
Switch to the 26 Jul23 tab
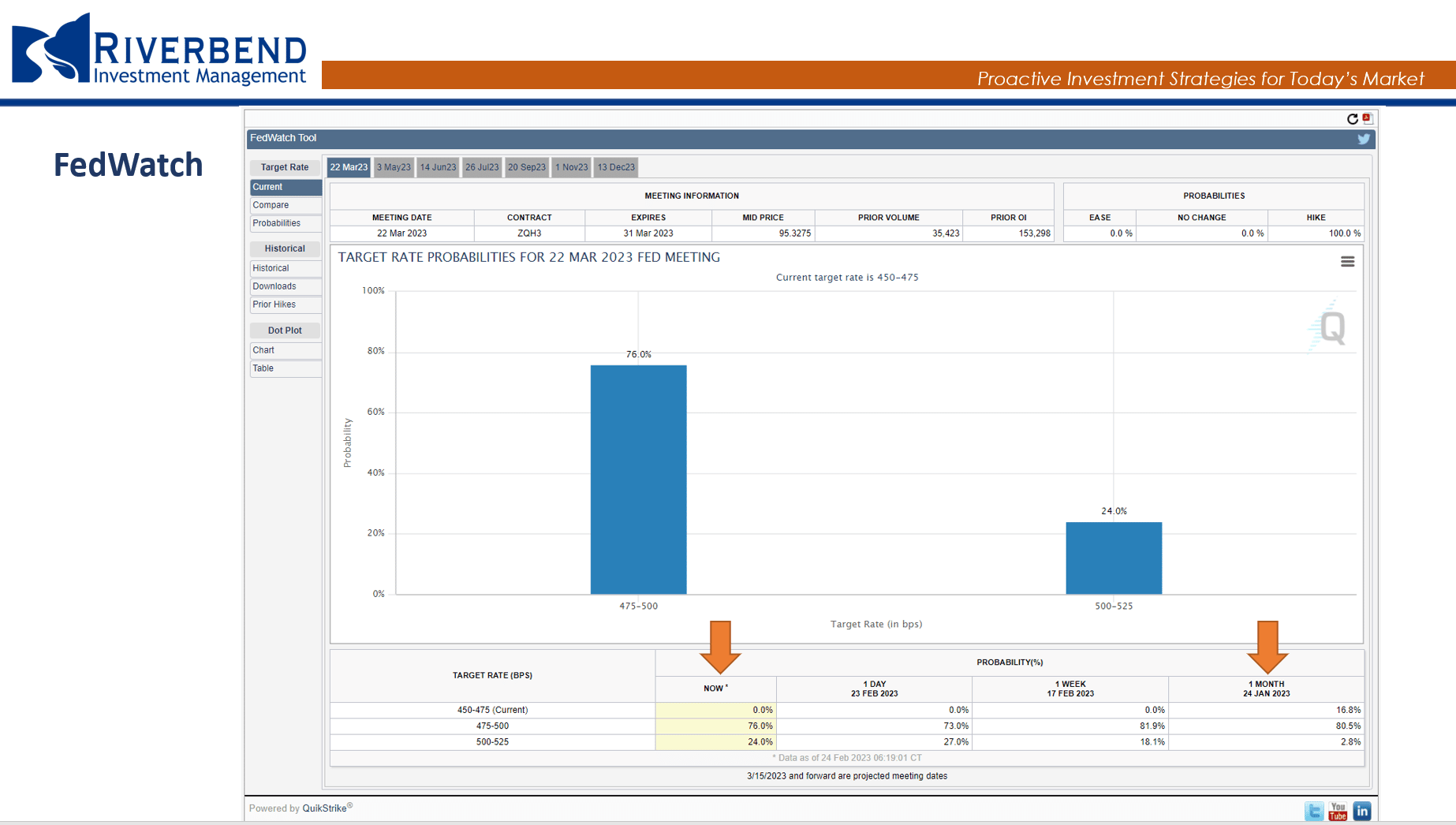(482, 167)
